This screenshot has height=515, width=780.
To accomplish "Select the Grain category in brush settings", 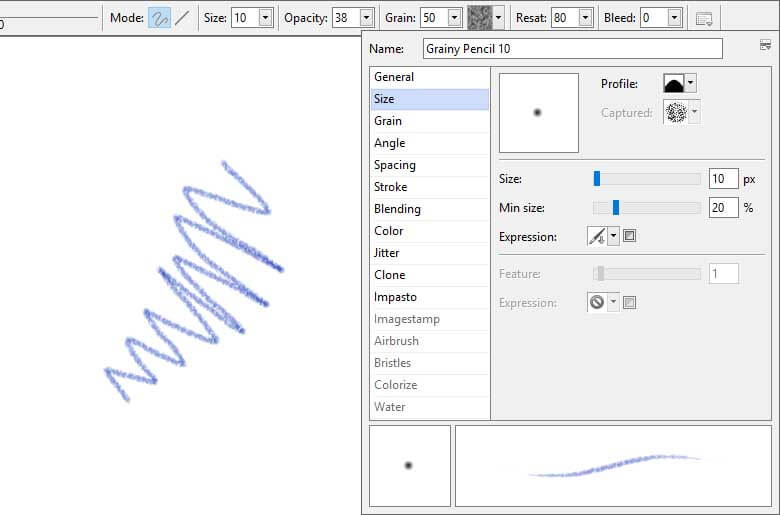I will point(388,121).
